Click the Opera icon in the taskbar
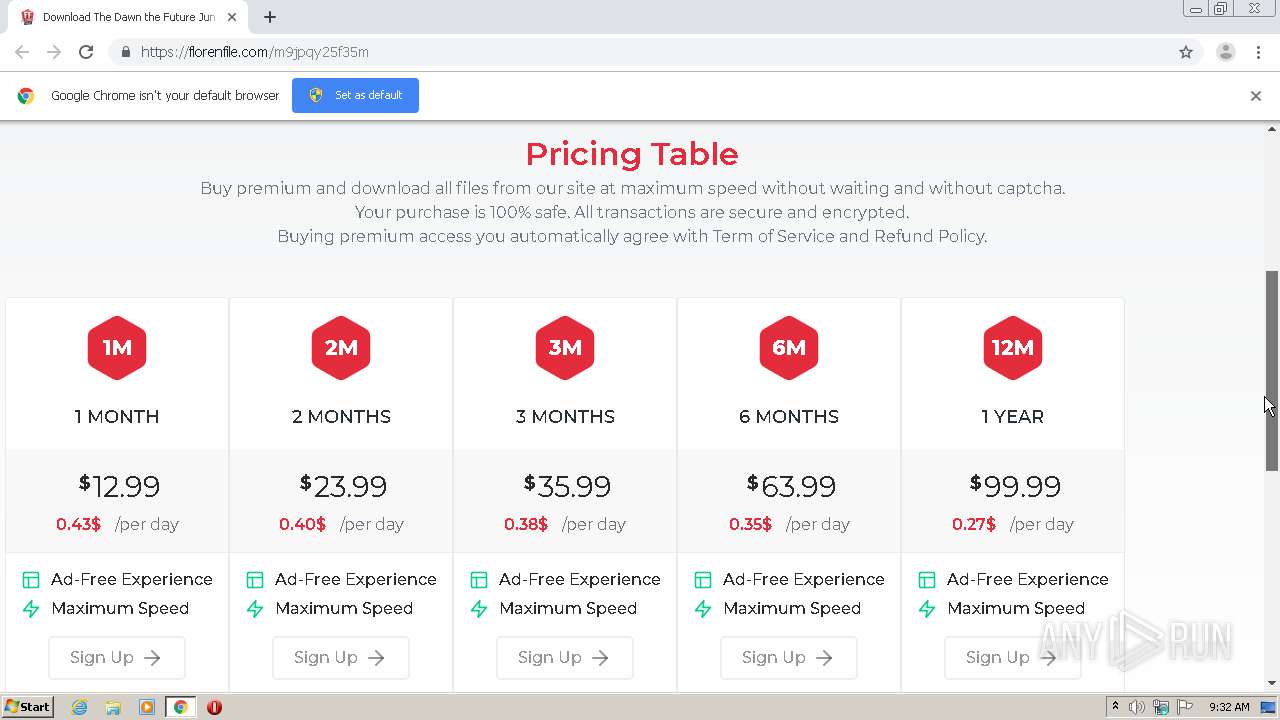 click(214, 707)
